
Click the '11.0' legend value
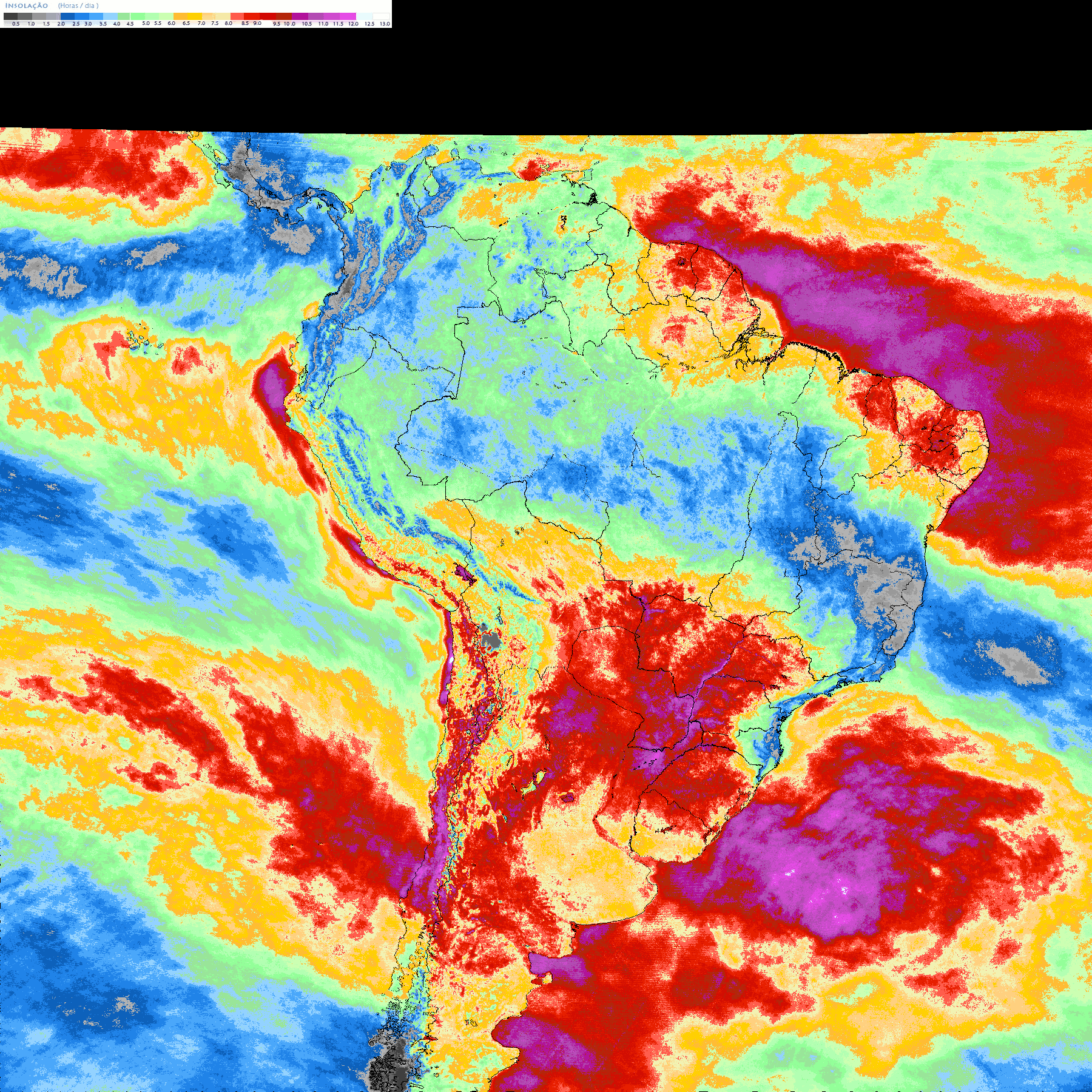tap(323, 24)
